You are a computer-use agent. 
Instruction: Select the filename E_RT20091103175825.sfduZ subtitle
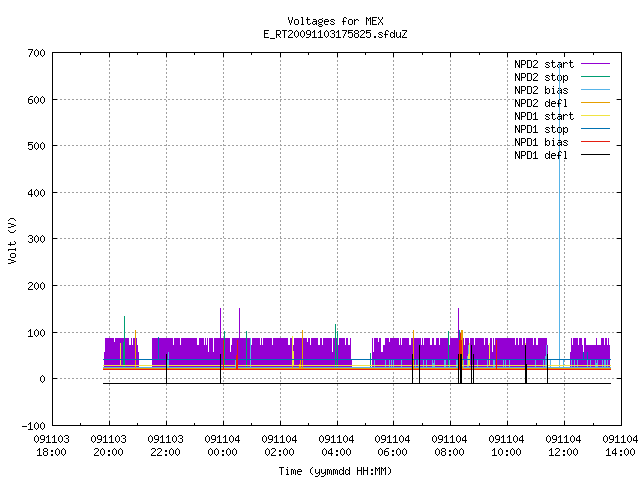pyautogui.click(x=335, y=34)
